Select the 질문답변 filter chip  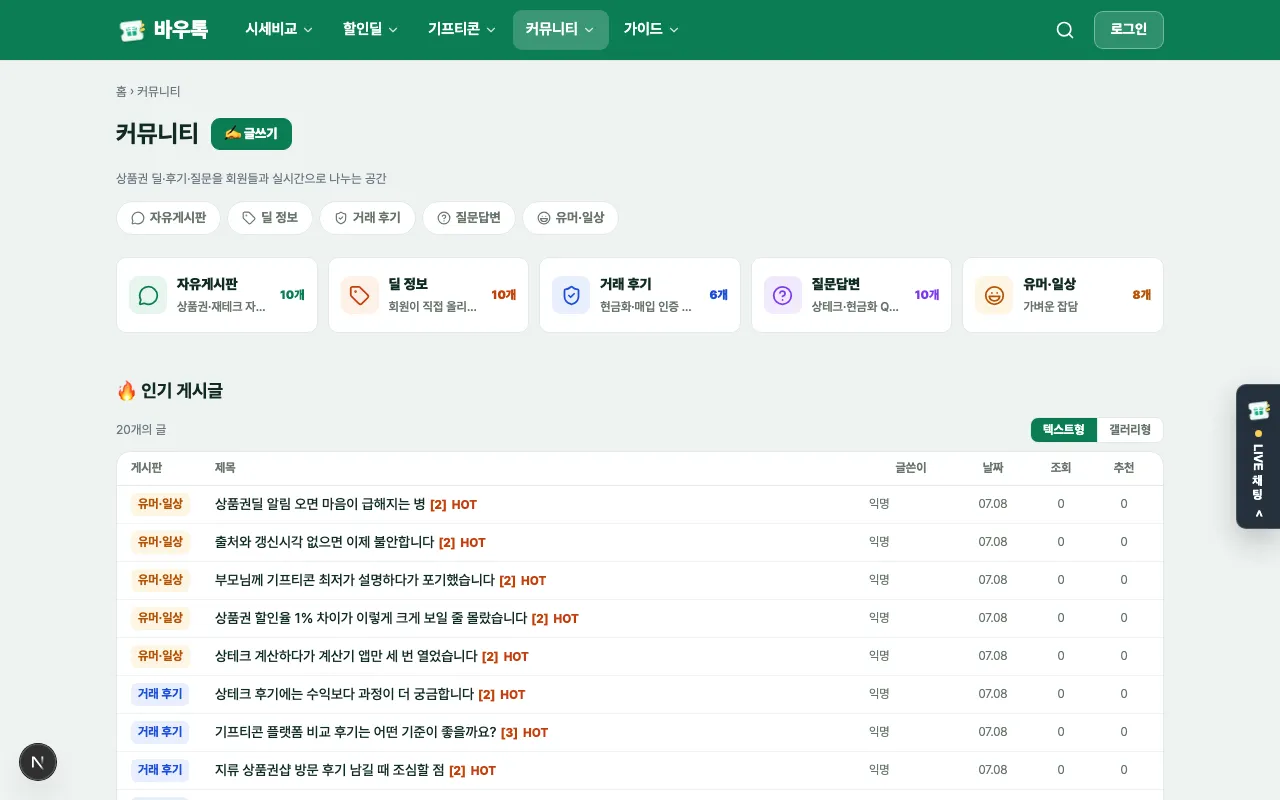click(469, 218)
